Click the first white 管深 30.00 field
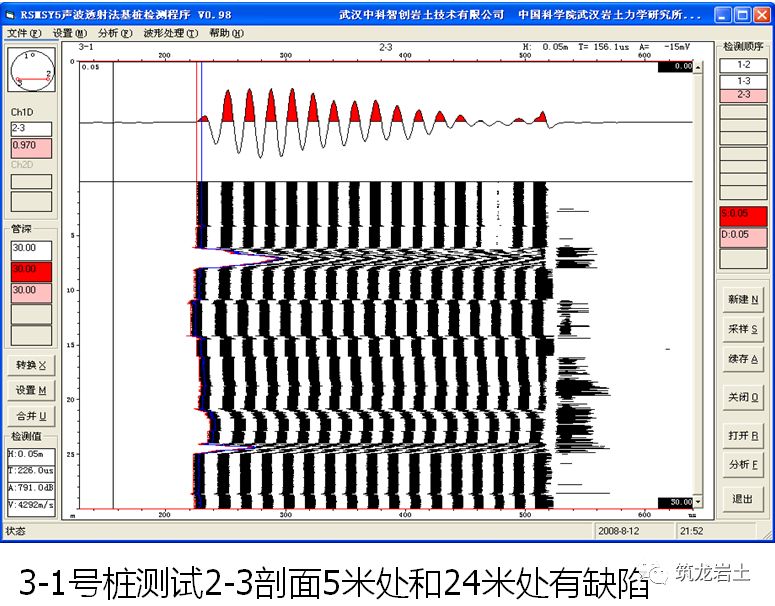The width and height of the screenshot is (775, 606). click(x=31, y=251)
